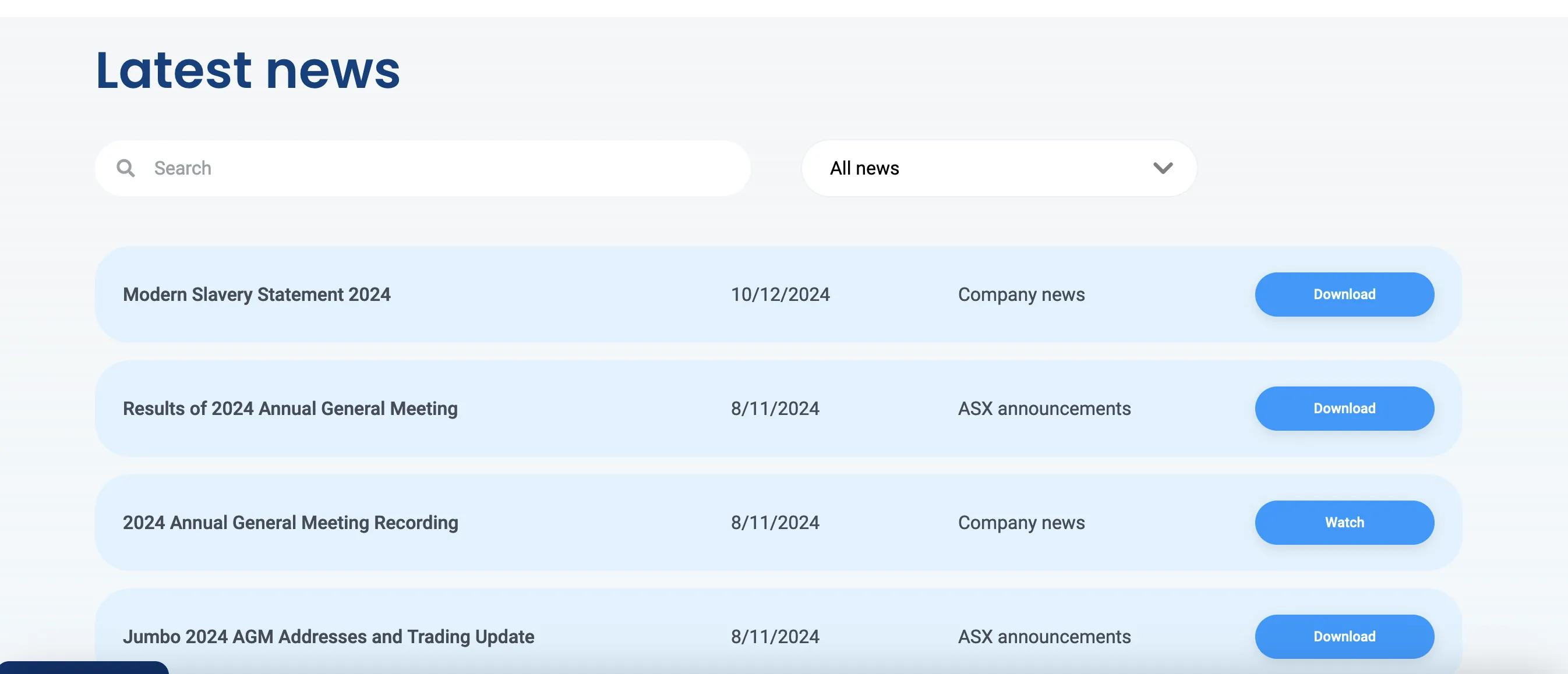The image size is (1568, 674).
Task: Select Results of 2024 Annual General Meeting title
Action: [289, 409]
